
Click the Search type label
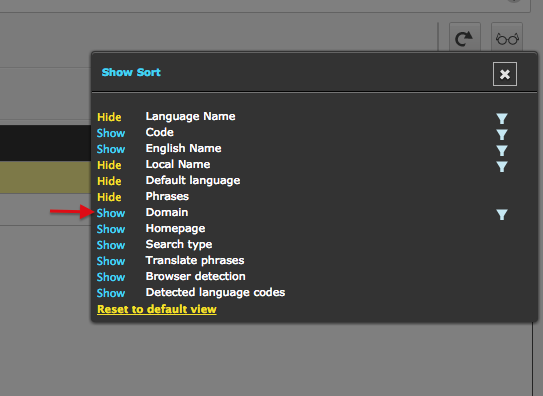pos(179,244)
